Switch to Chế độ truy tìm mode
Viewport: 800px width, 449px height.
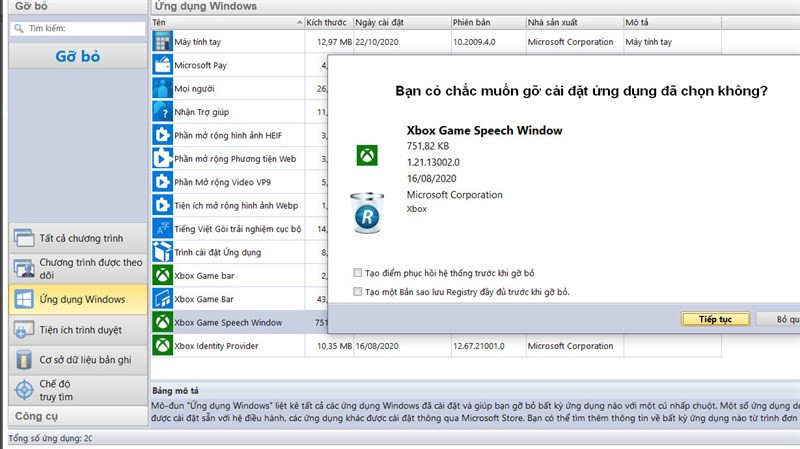click(x=78, y=390)
